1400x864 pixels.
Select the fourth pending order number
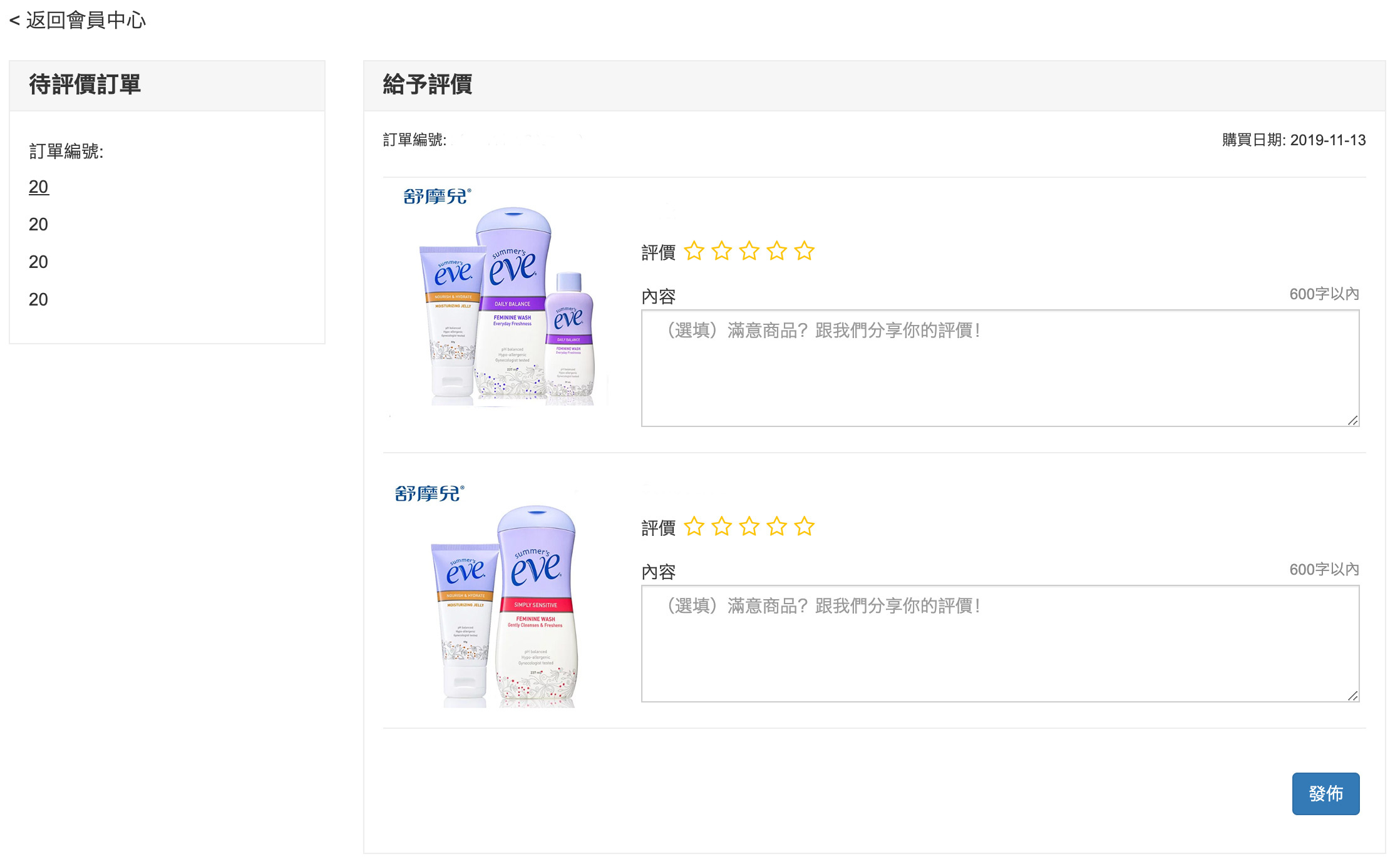click(38, 300)
